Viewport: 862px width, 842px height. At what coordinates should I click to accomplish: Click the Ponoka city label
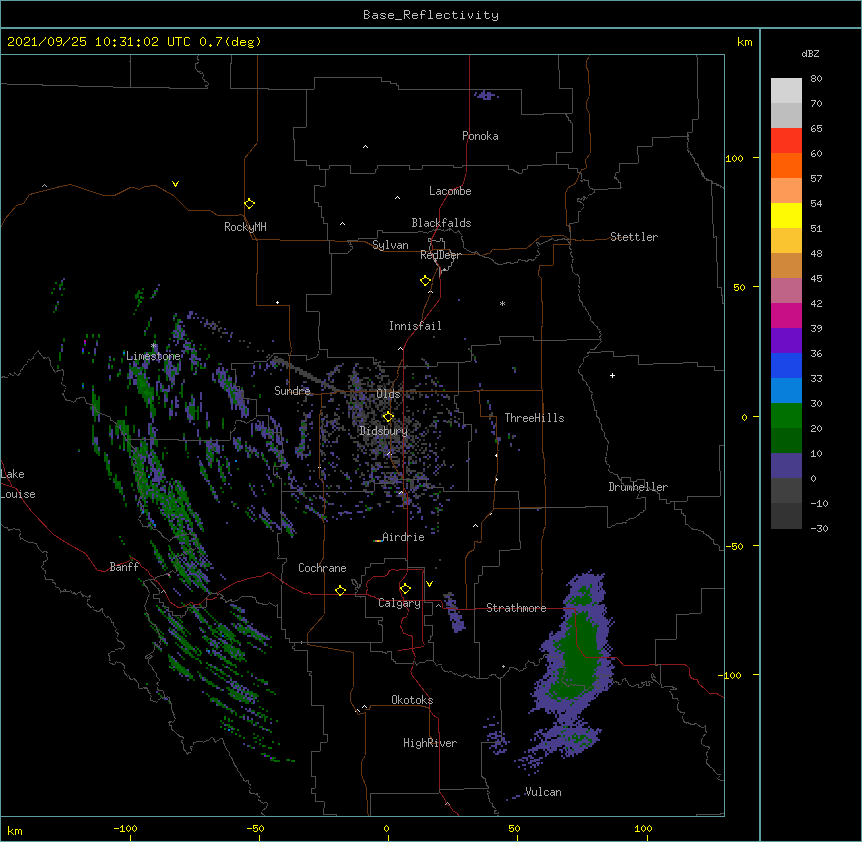coord(480,136)
